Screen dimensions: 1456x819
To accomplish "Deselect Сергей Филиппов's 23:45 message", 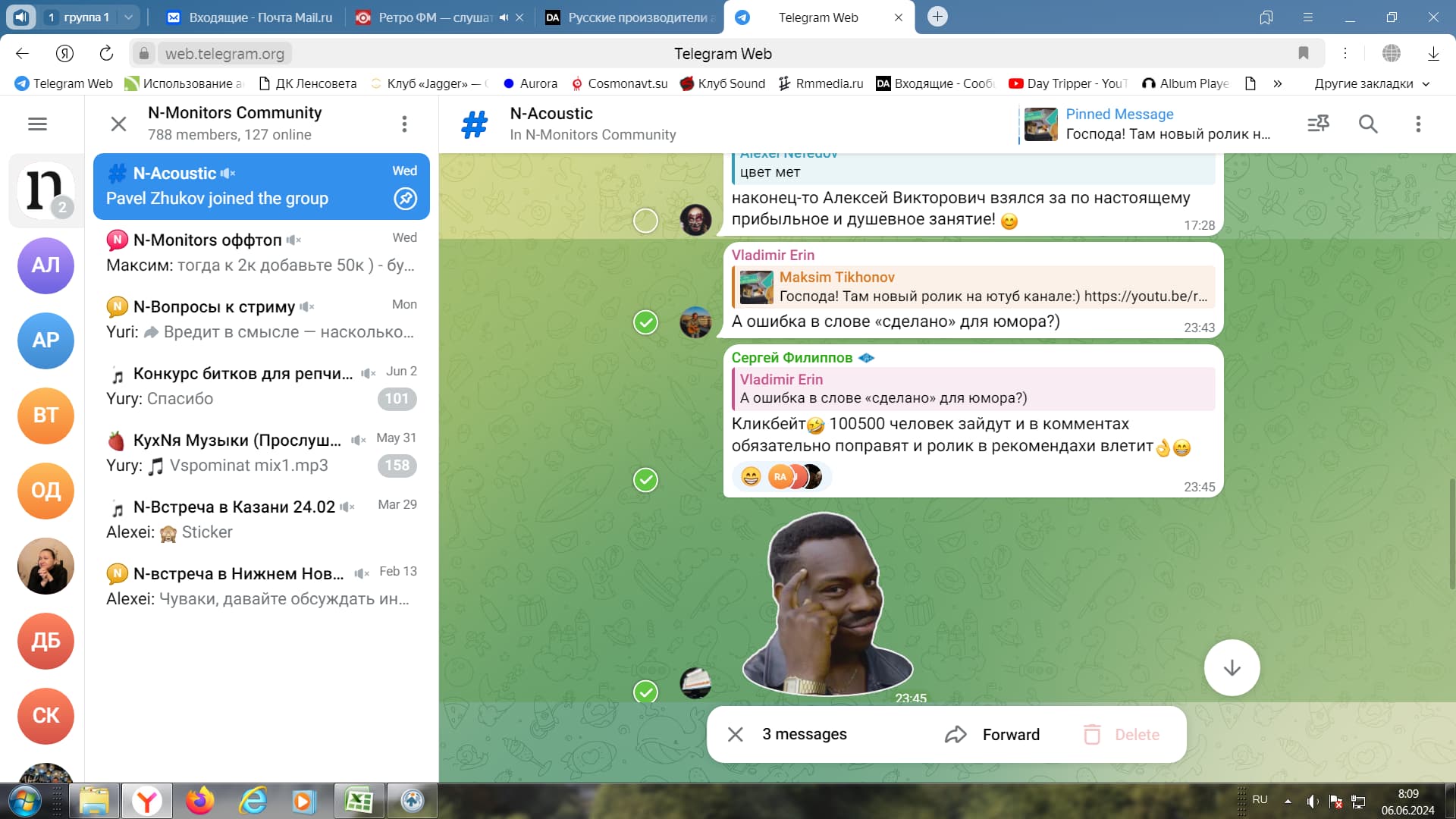I will [x=645, y=480].
